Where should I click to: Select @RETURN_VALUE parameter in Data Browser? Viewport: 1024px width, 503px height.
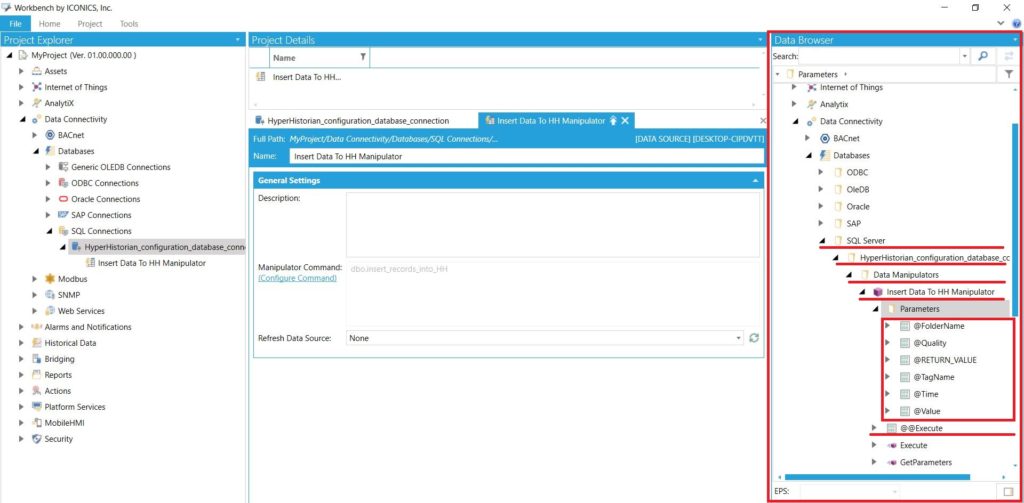click(x=945, y=360)
